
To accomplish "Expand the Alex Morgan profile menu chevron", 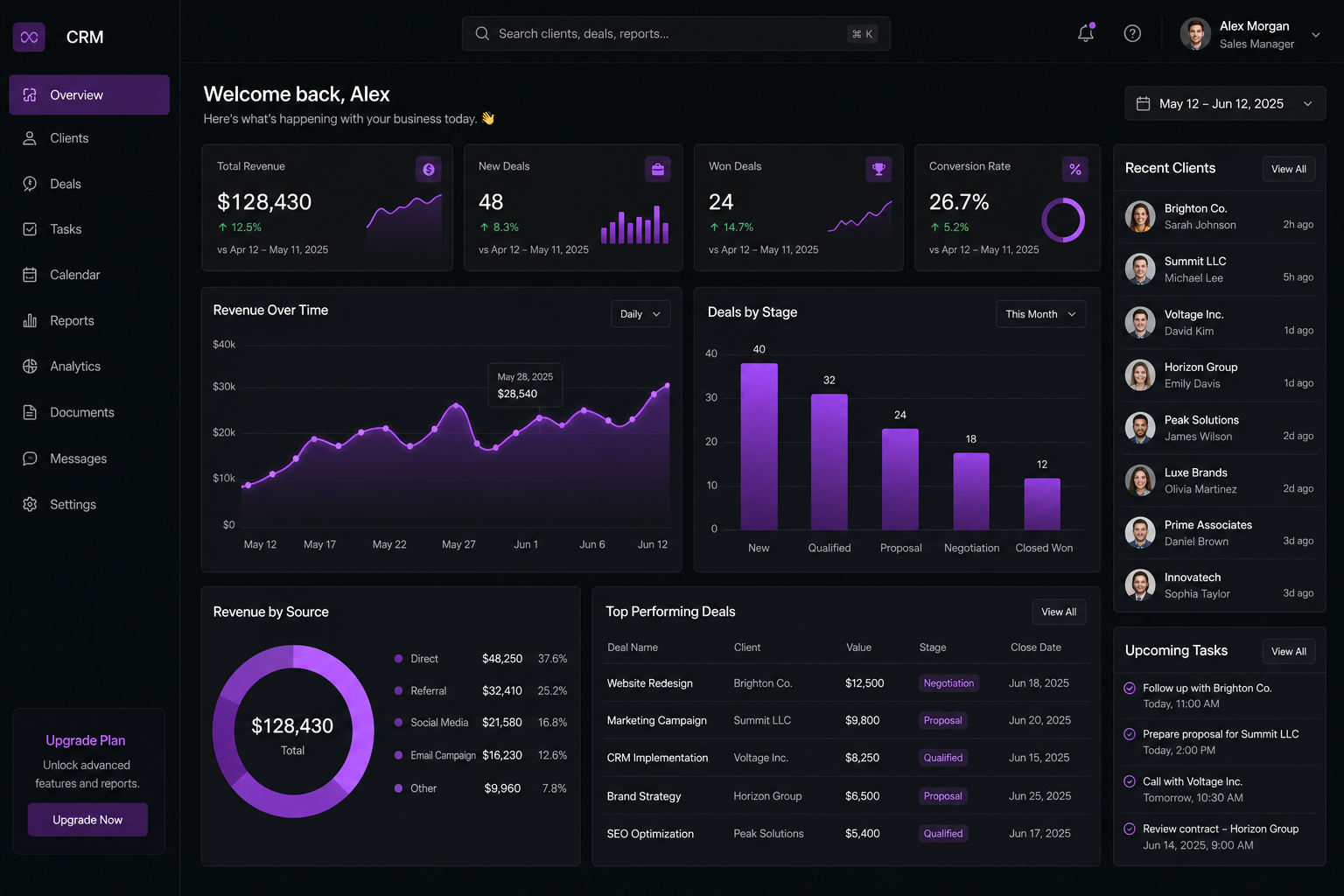I will 1315,35.
